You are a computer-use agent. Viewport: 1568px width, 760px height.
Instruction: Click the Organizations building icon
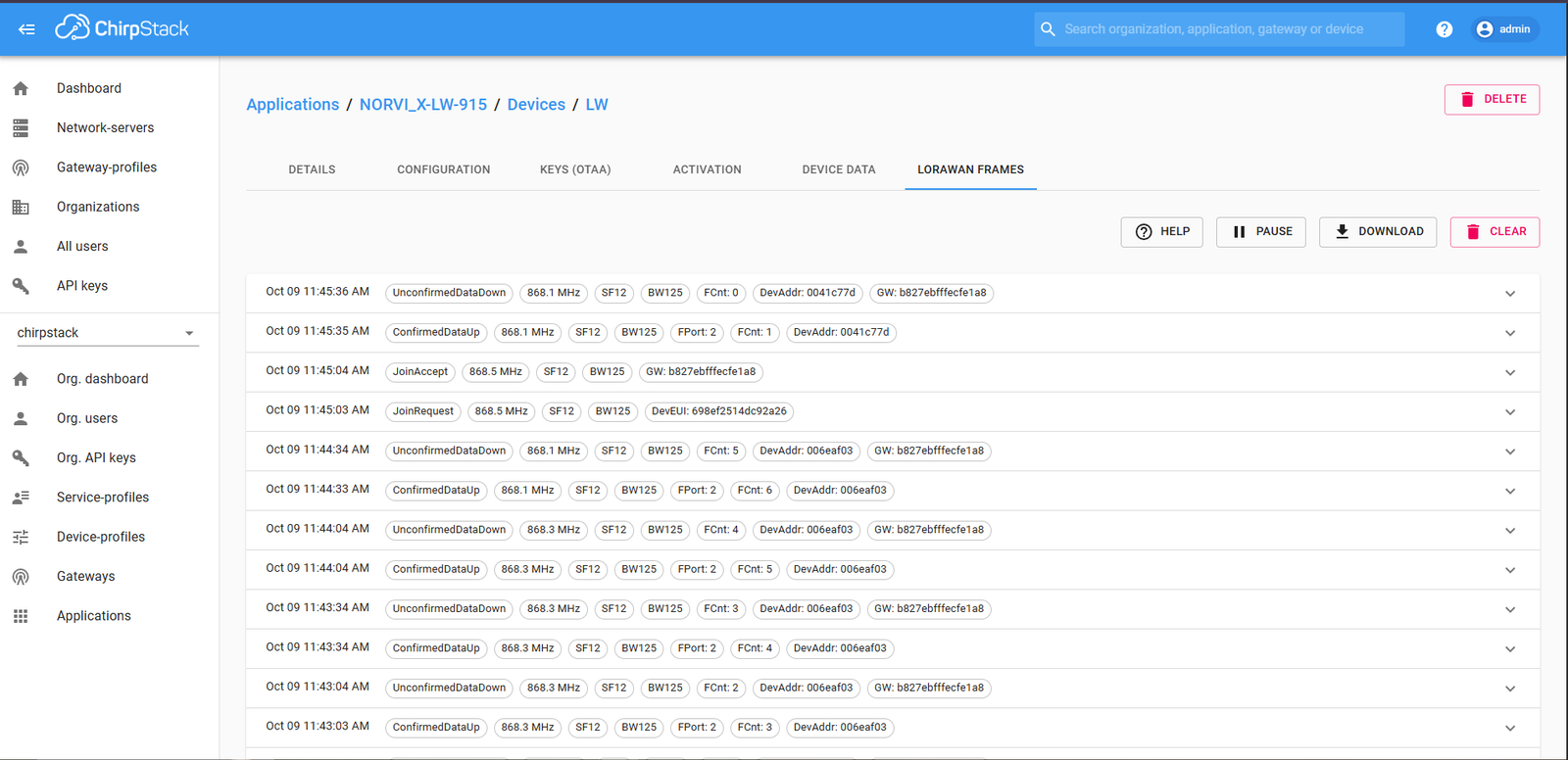click(x=21, y=208)
